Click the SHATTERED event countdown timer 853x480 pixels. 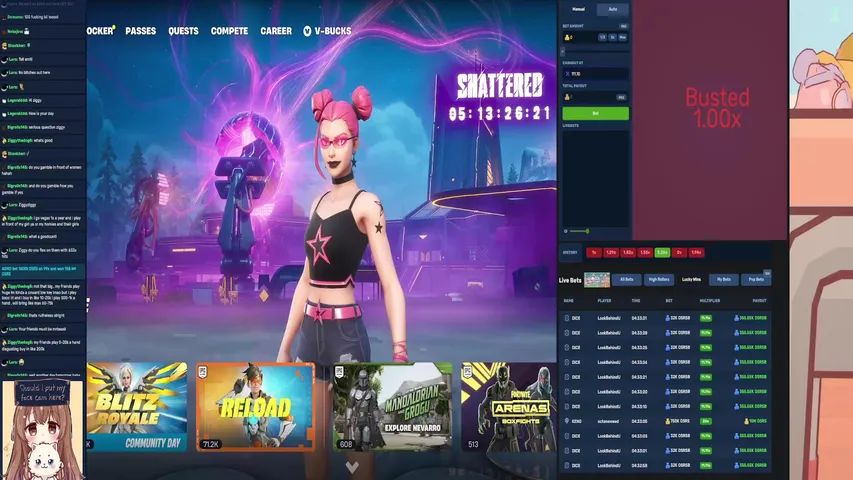pyautogui.click(x=499, y=113)
